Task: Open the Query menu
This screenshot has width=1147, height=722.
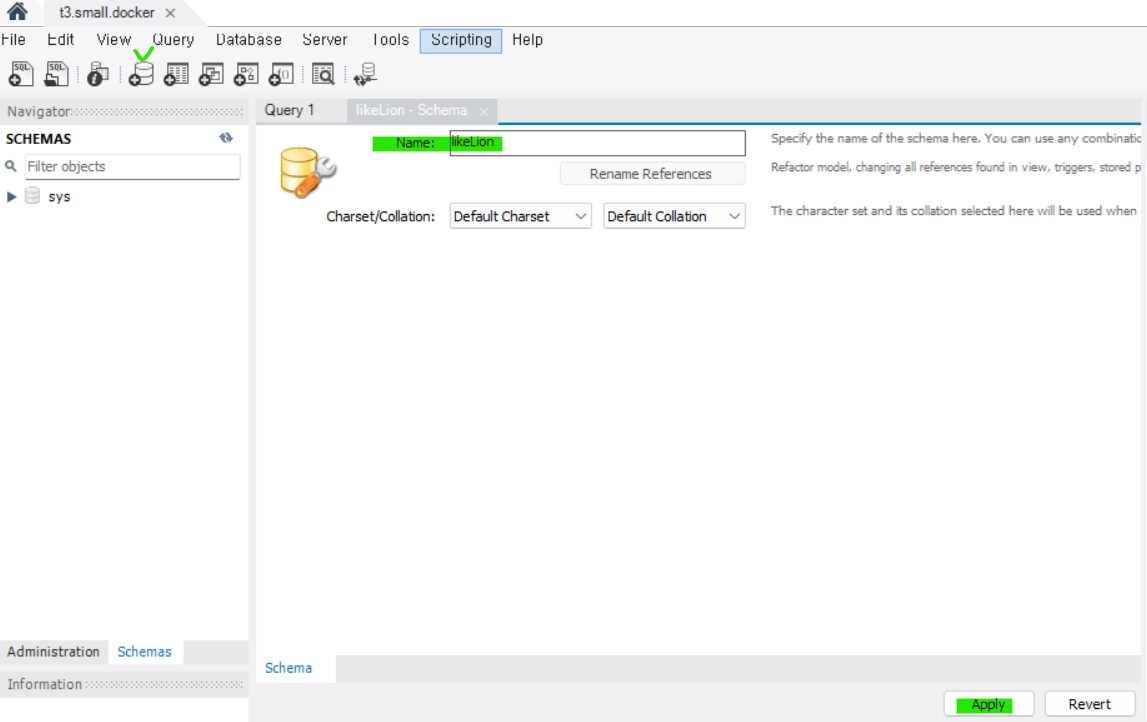Action: coord(173,40)
